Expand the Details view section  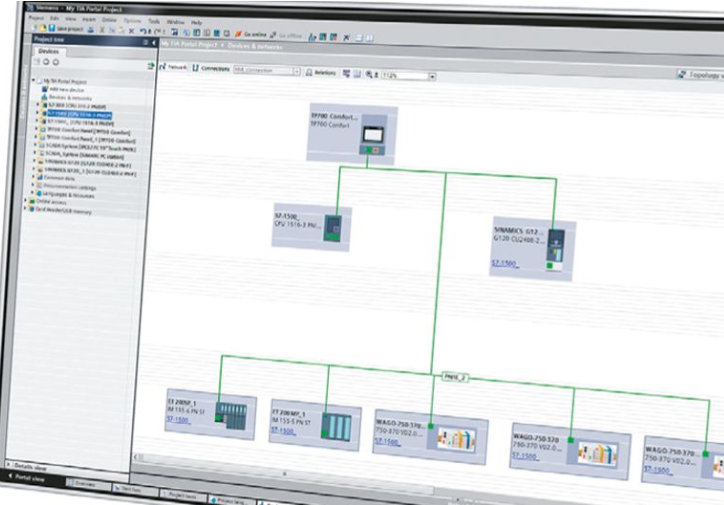(8, 464)
